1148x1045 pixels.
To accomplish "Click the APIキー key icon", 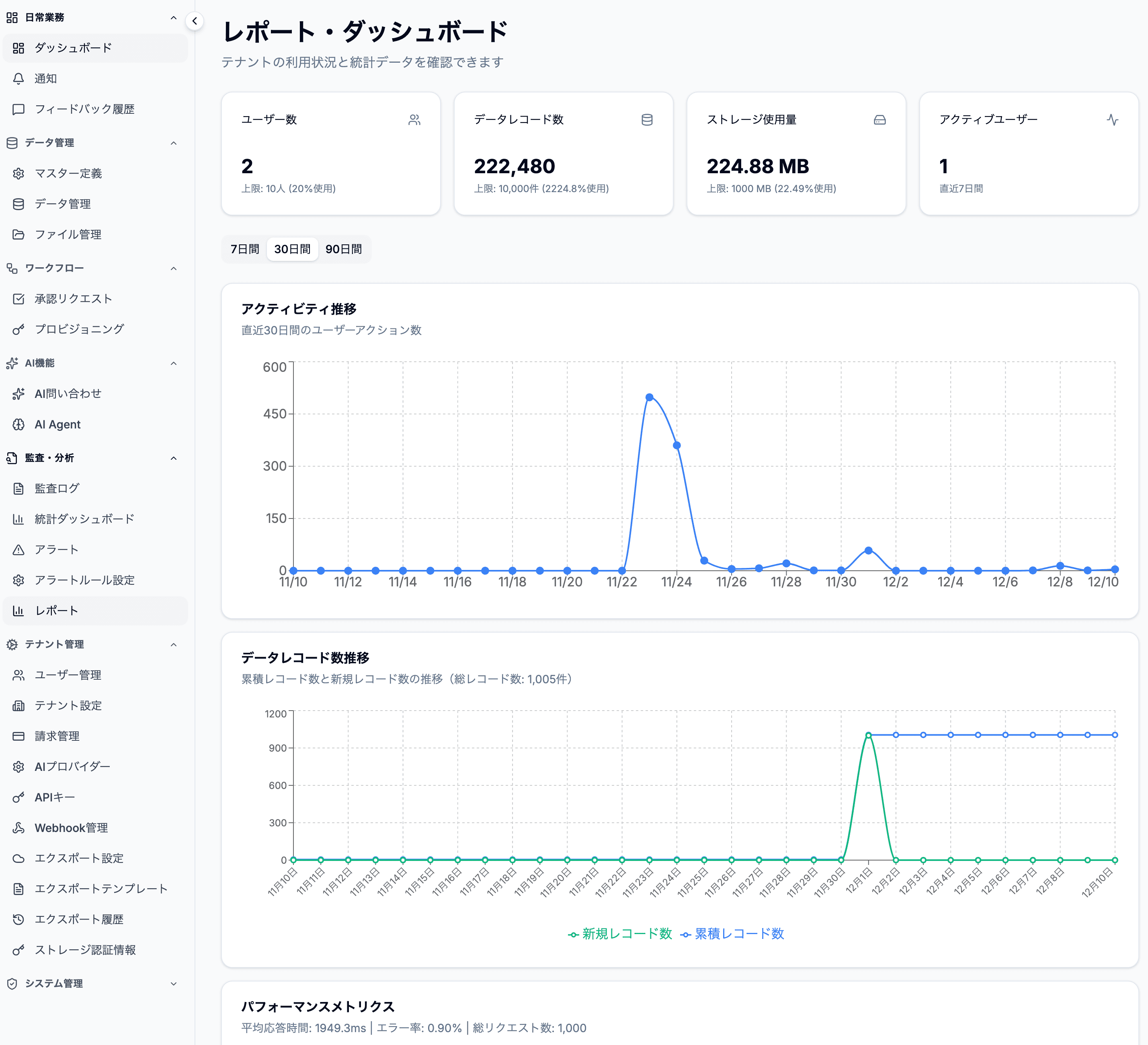I will tap(18, 797).
